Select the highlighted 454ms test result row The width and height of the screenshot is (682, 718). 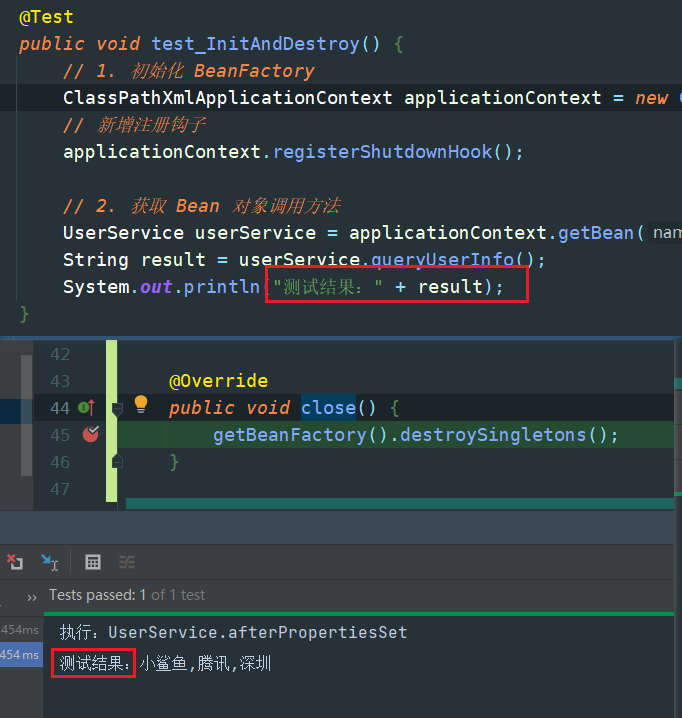click(20, 655)
